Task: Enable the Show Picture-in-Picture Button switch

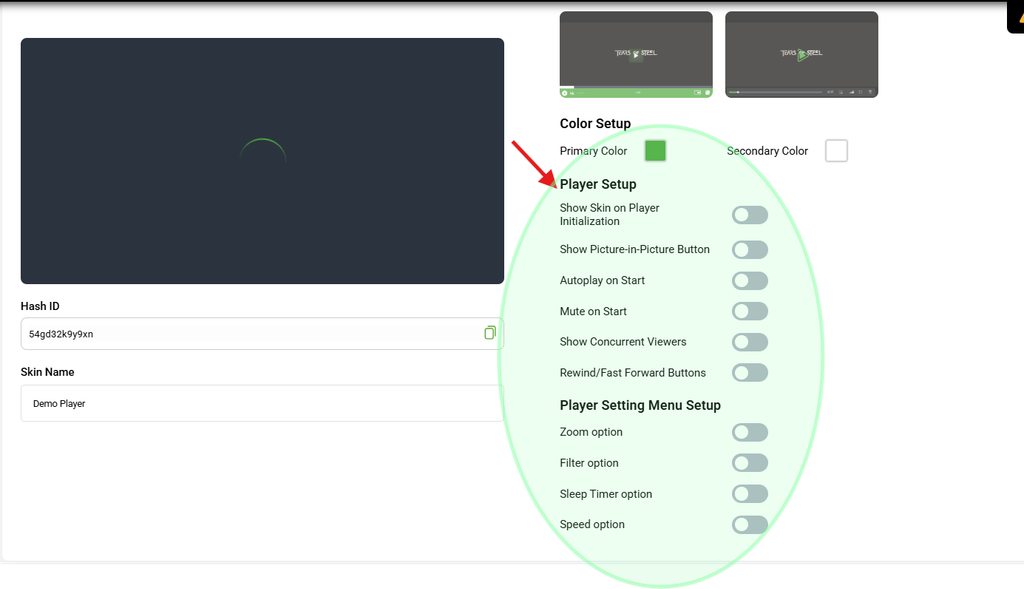Action: tap(750, 249)
